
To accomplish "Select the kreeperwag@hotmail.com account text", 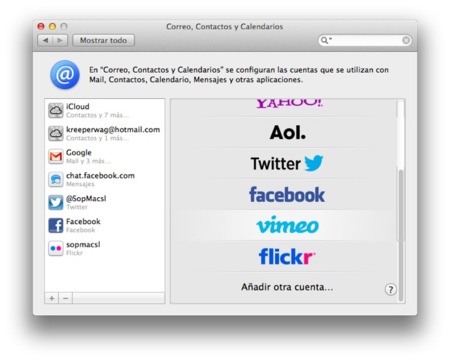I will [113, 129].
